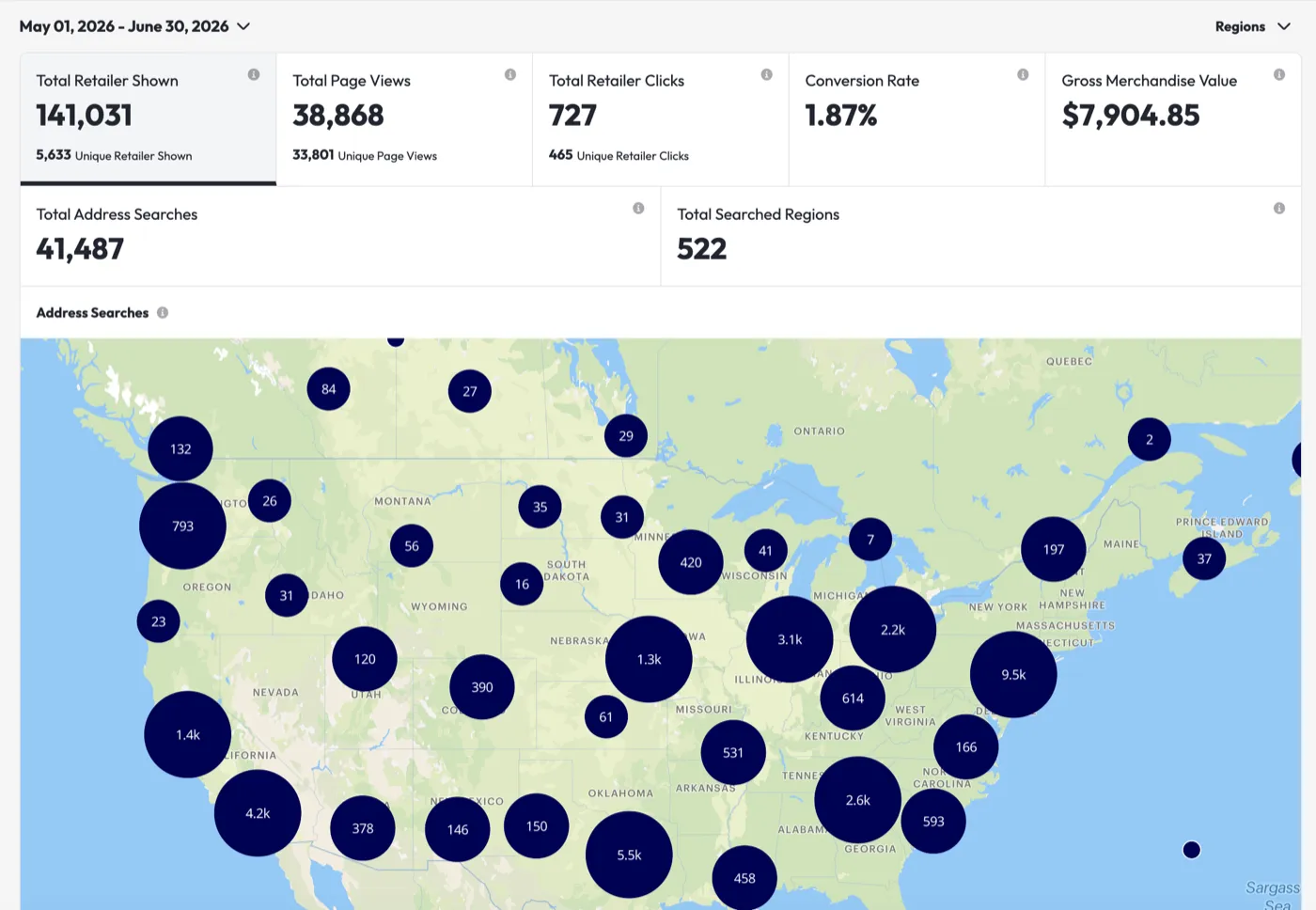The width and height of the screenshot is (1316, 910).
Task: Click the 793 cluster near Oregon
Action: (x=182, y=526)
